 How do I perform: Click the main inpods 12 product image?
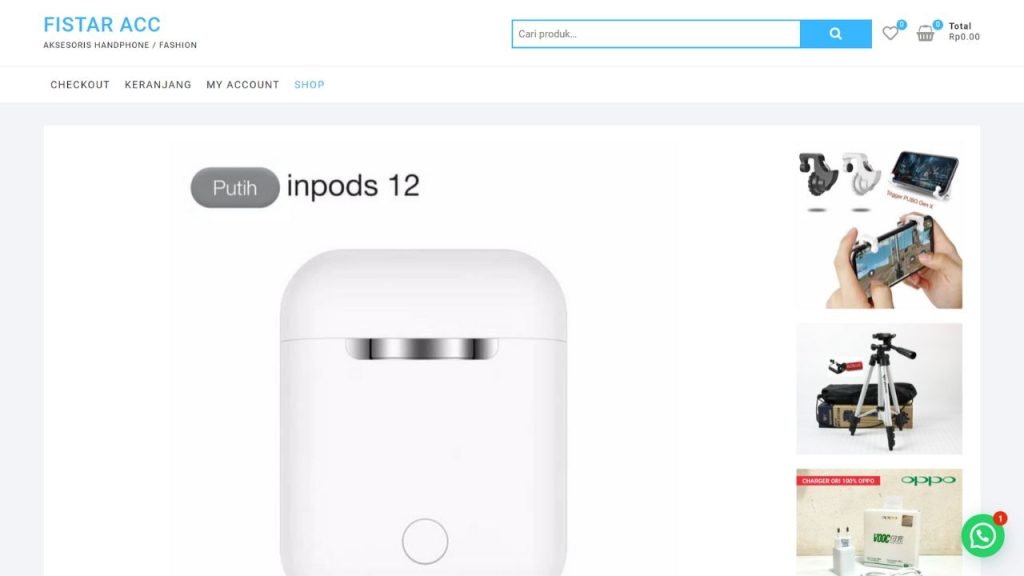423,359
